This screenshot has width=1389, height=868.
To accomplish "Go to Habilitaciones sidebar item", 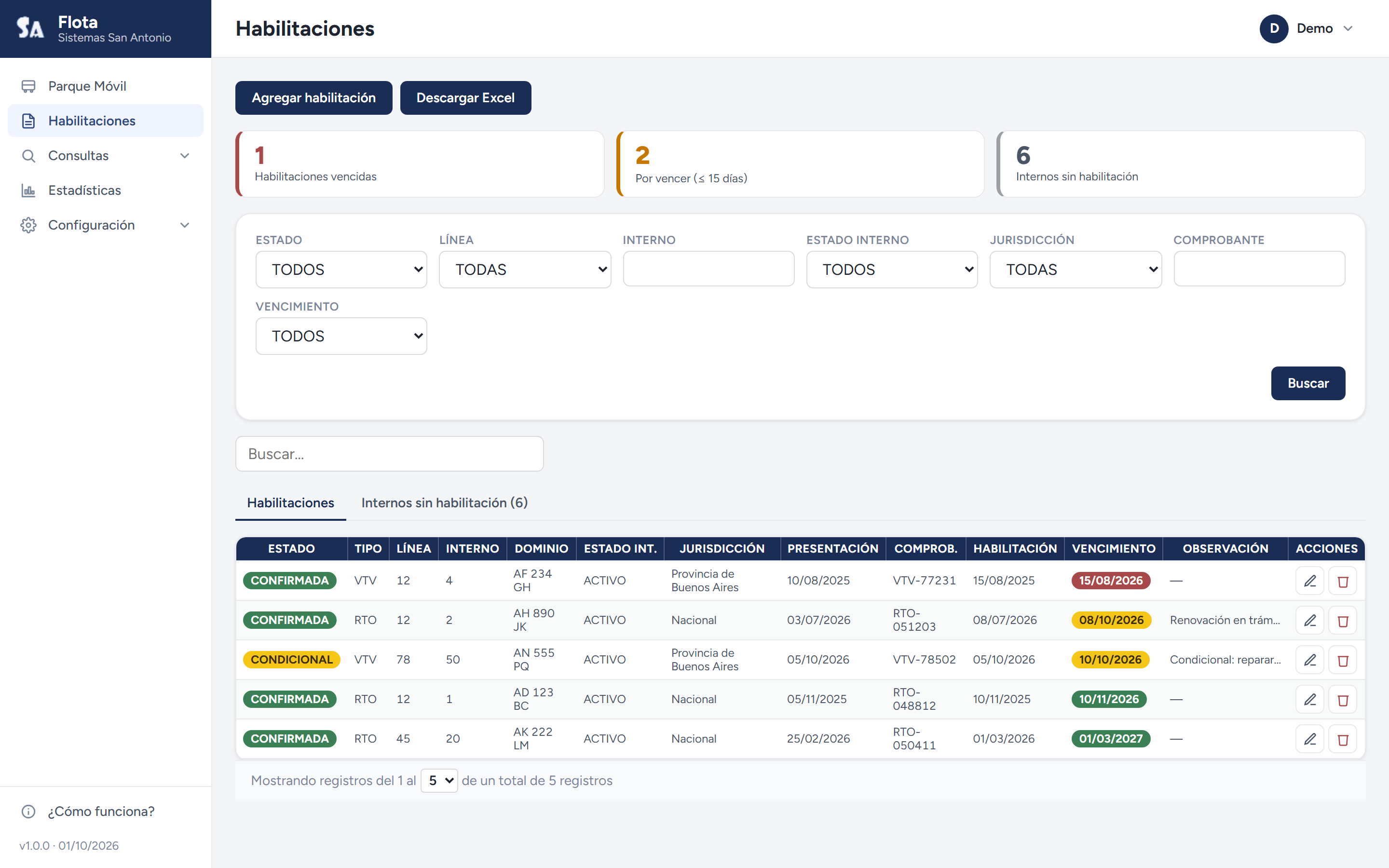I will point(106,121).
